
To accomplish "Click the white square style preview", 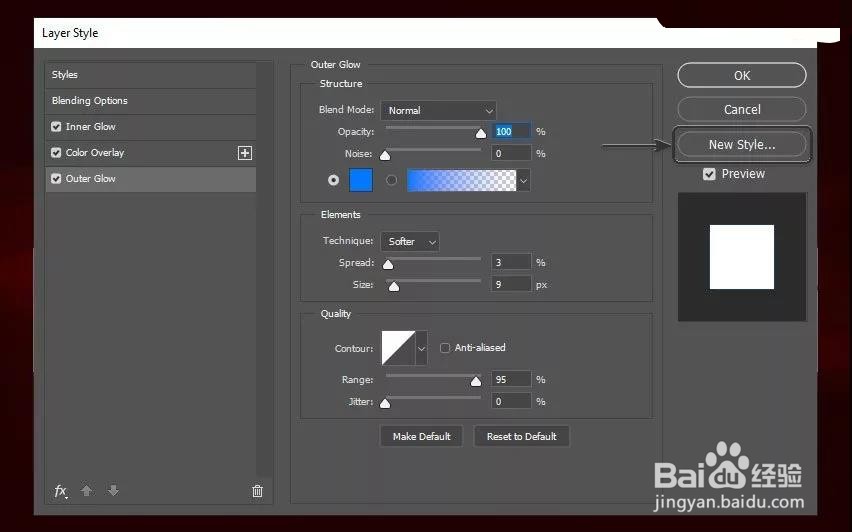I will point(742,257).
